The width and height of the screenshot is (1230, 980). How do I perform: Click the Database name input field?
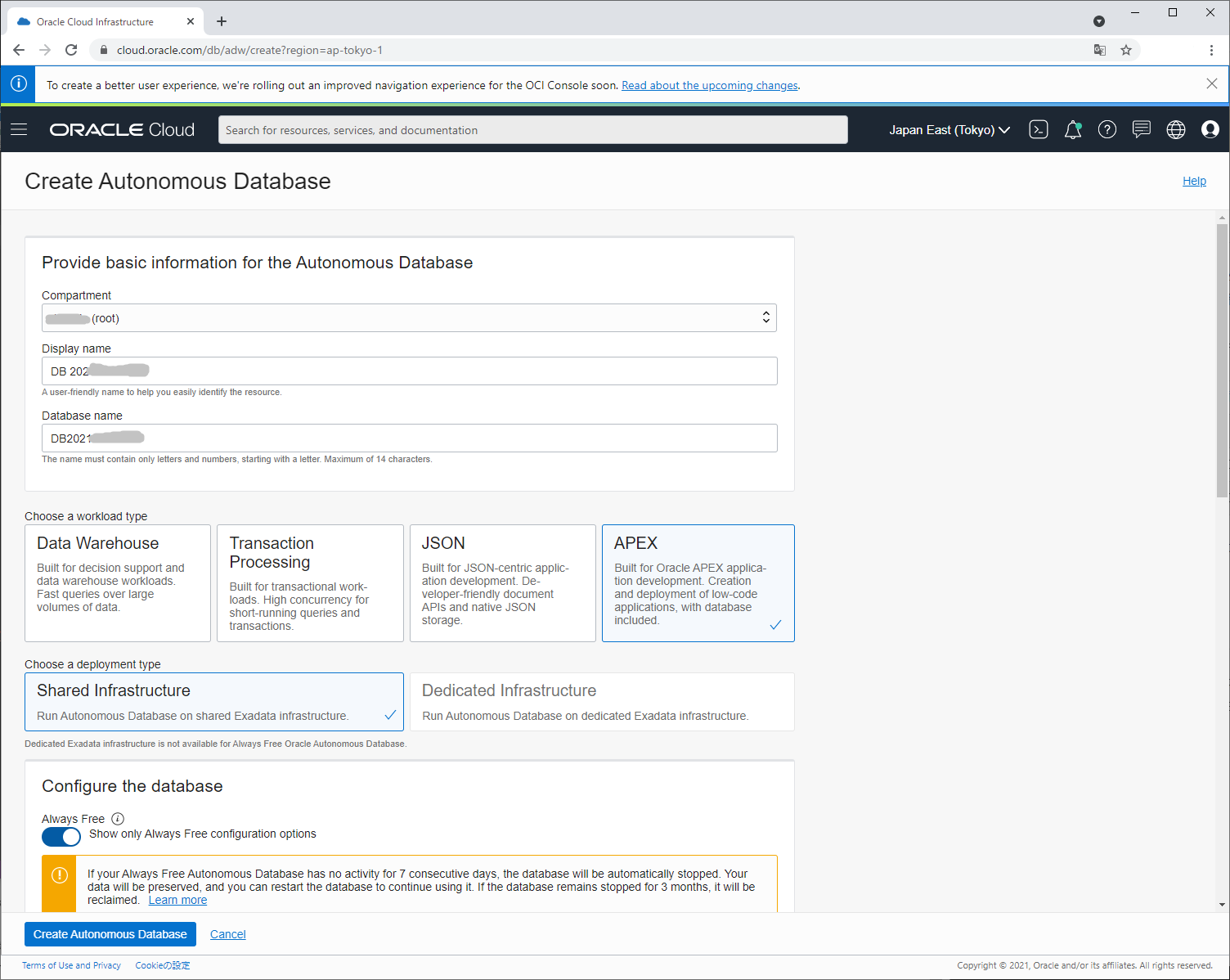(409, 438)
